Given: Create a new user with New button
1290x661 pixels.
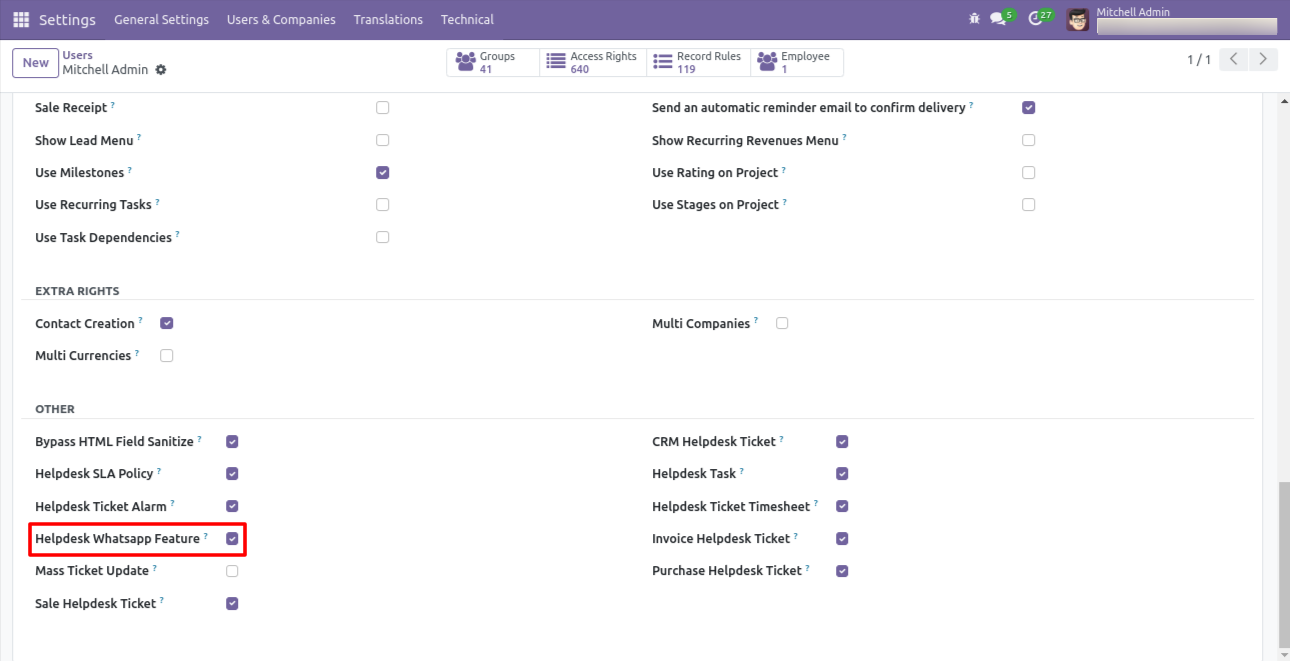Looking at the screenshot, I should click(x=35, y=63).
